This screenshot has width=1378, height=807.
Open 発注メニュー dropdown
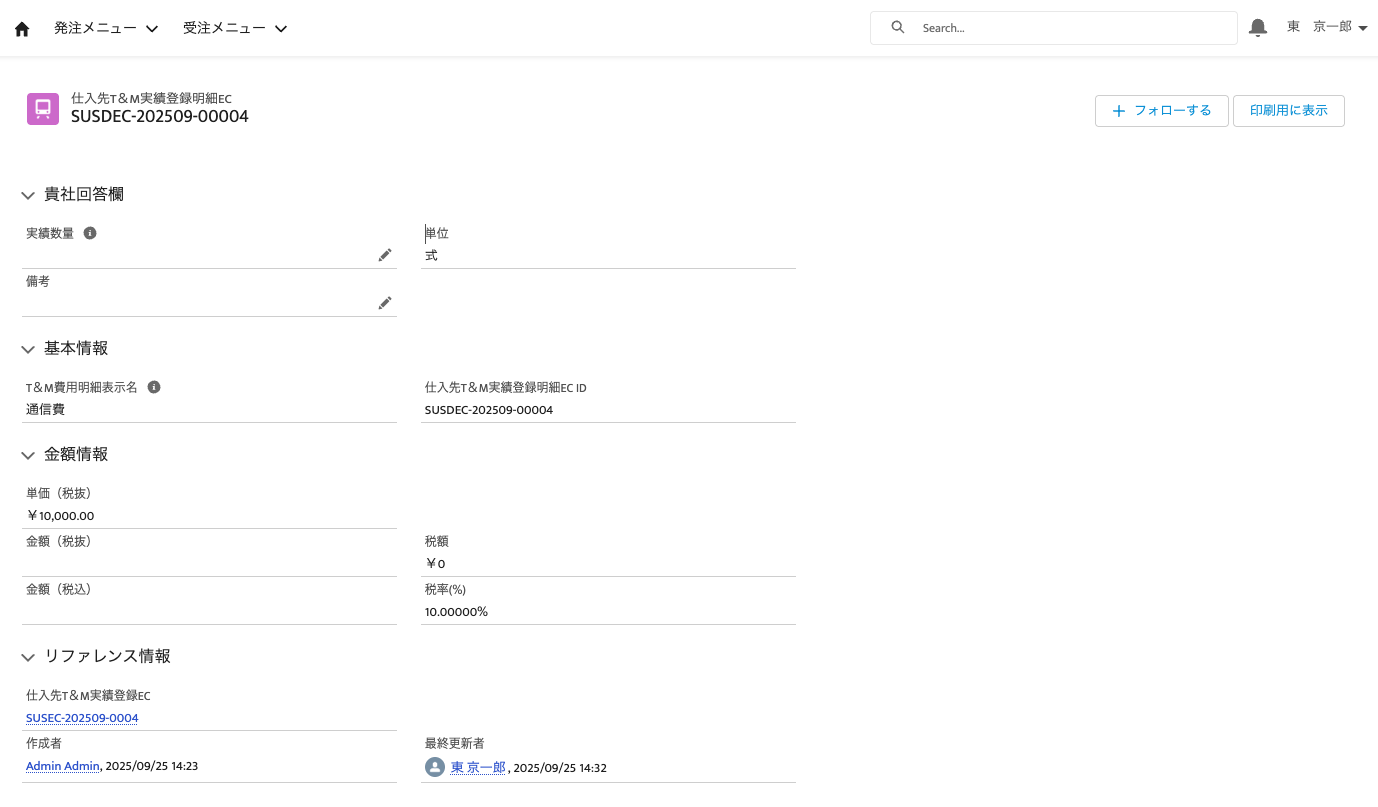tap(106, 28)
